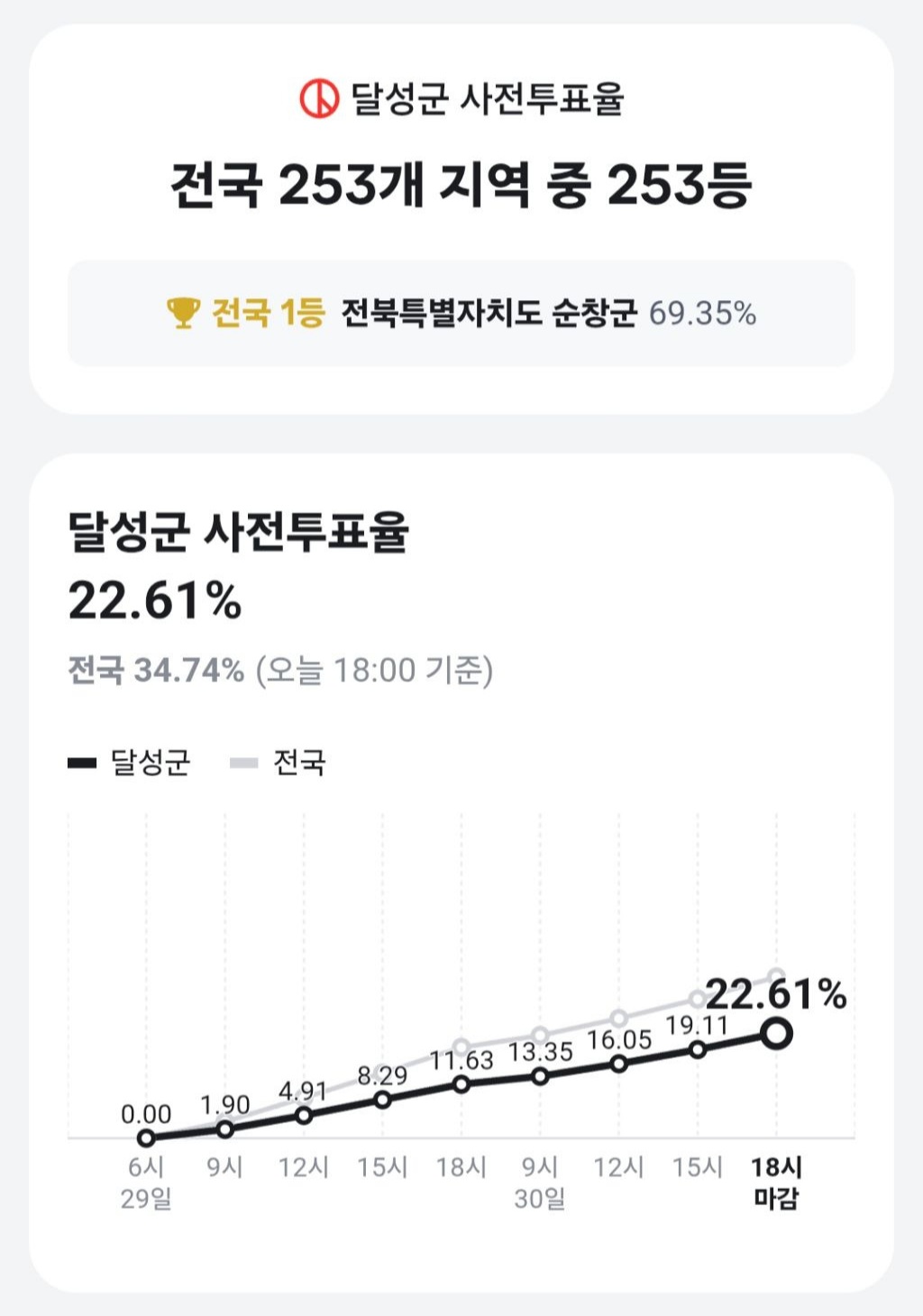Select the 1.90 data point on the chart
Image resolution: width=923 pixels, height=1316 pixels.
[x=225, y=1129]
